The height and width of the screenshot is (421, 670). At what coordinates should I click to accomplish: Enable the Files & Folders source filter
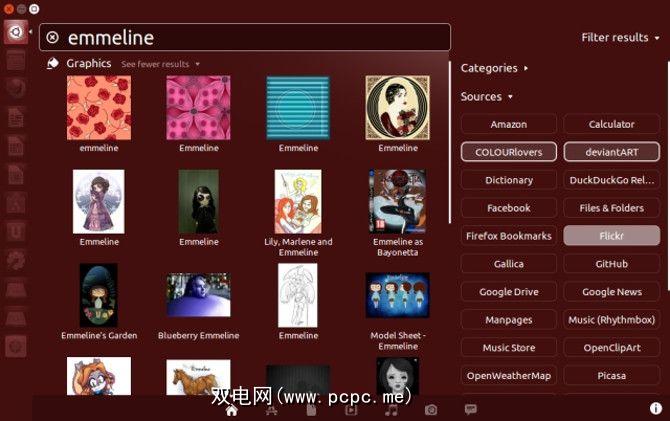pos(611,208)
